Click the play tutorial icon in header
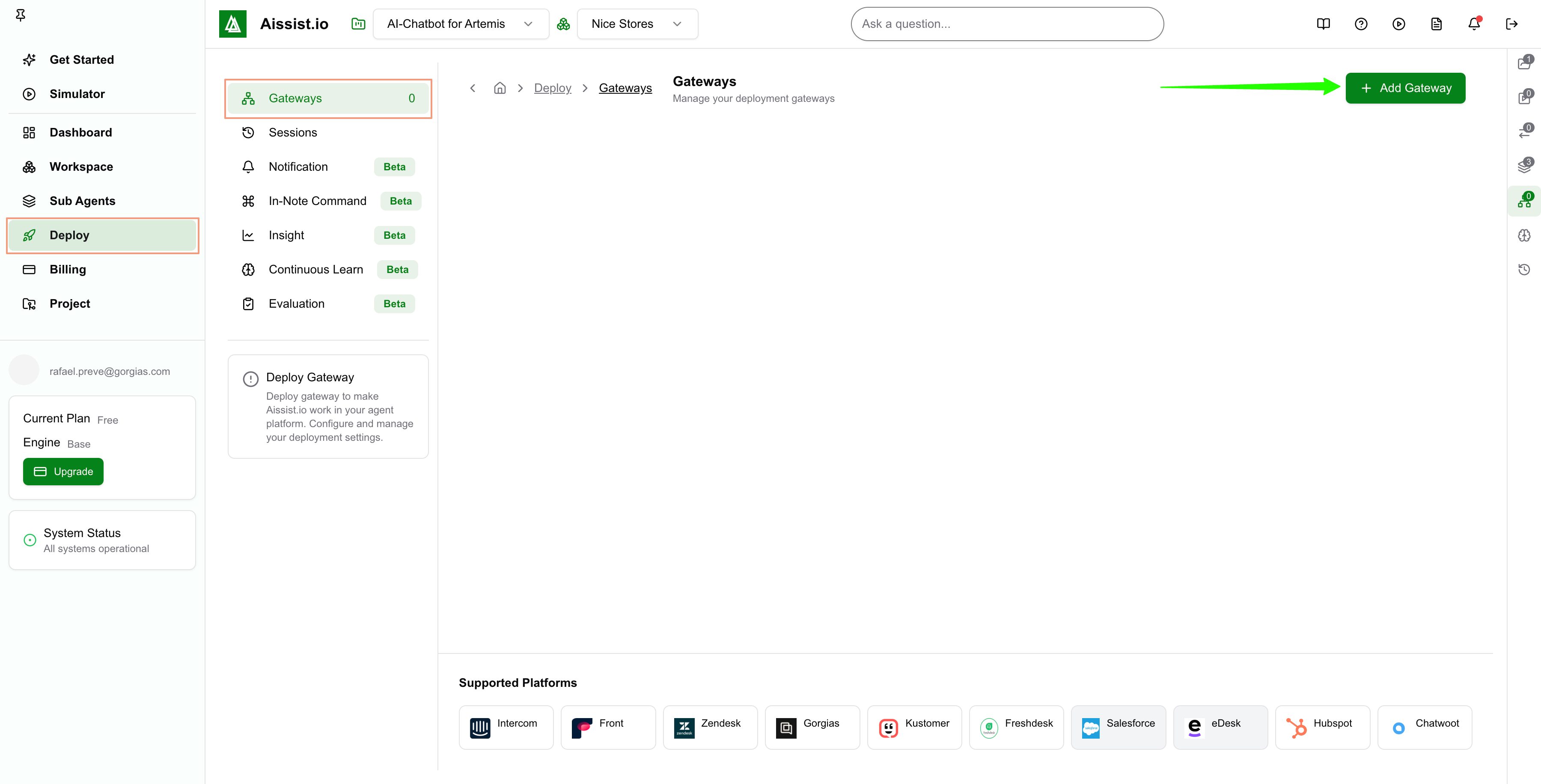The image size is (1541, 784). point(1398,24)
